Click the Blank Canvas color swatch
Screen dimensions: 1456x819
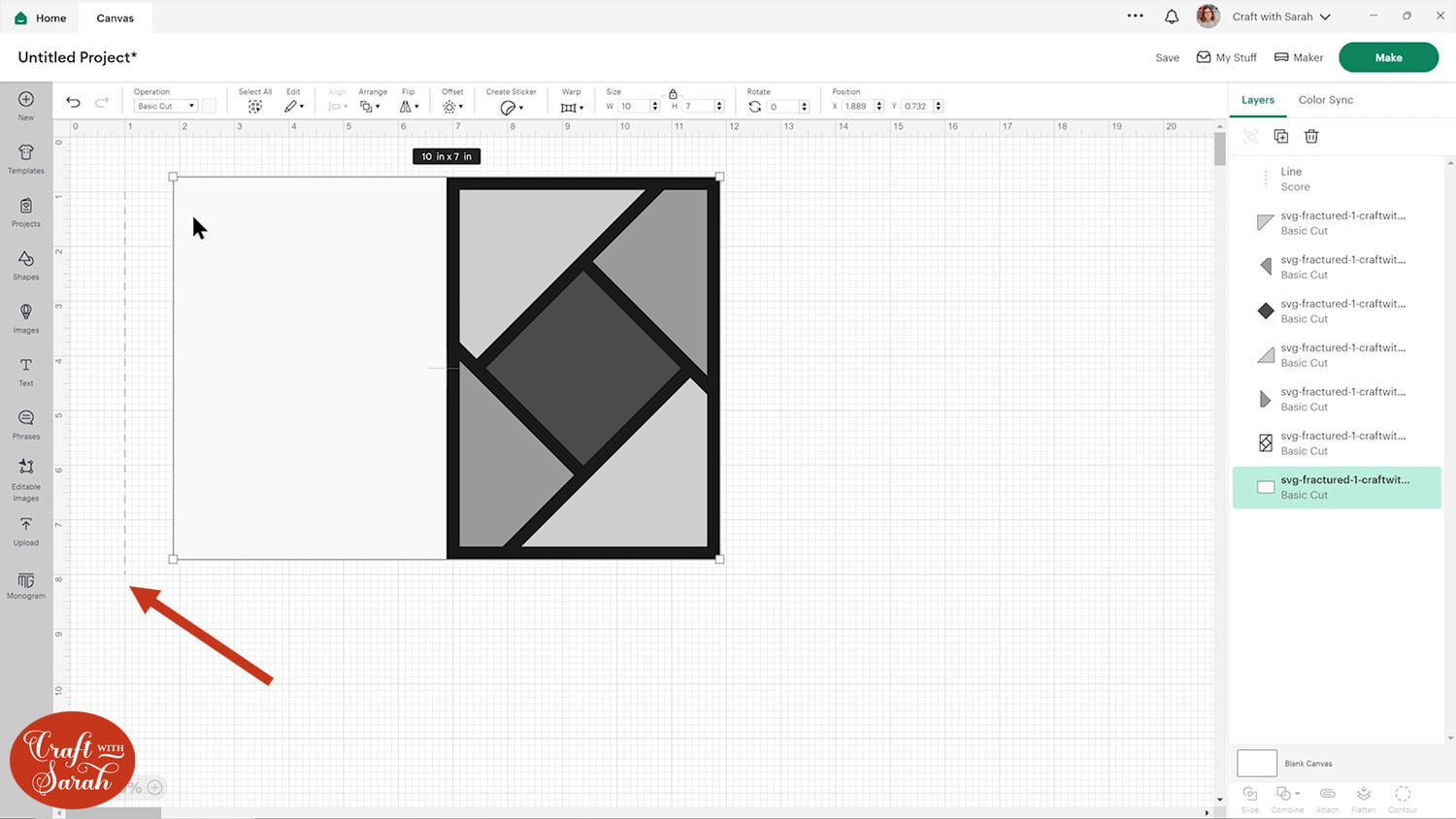point(1257,763)
